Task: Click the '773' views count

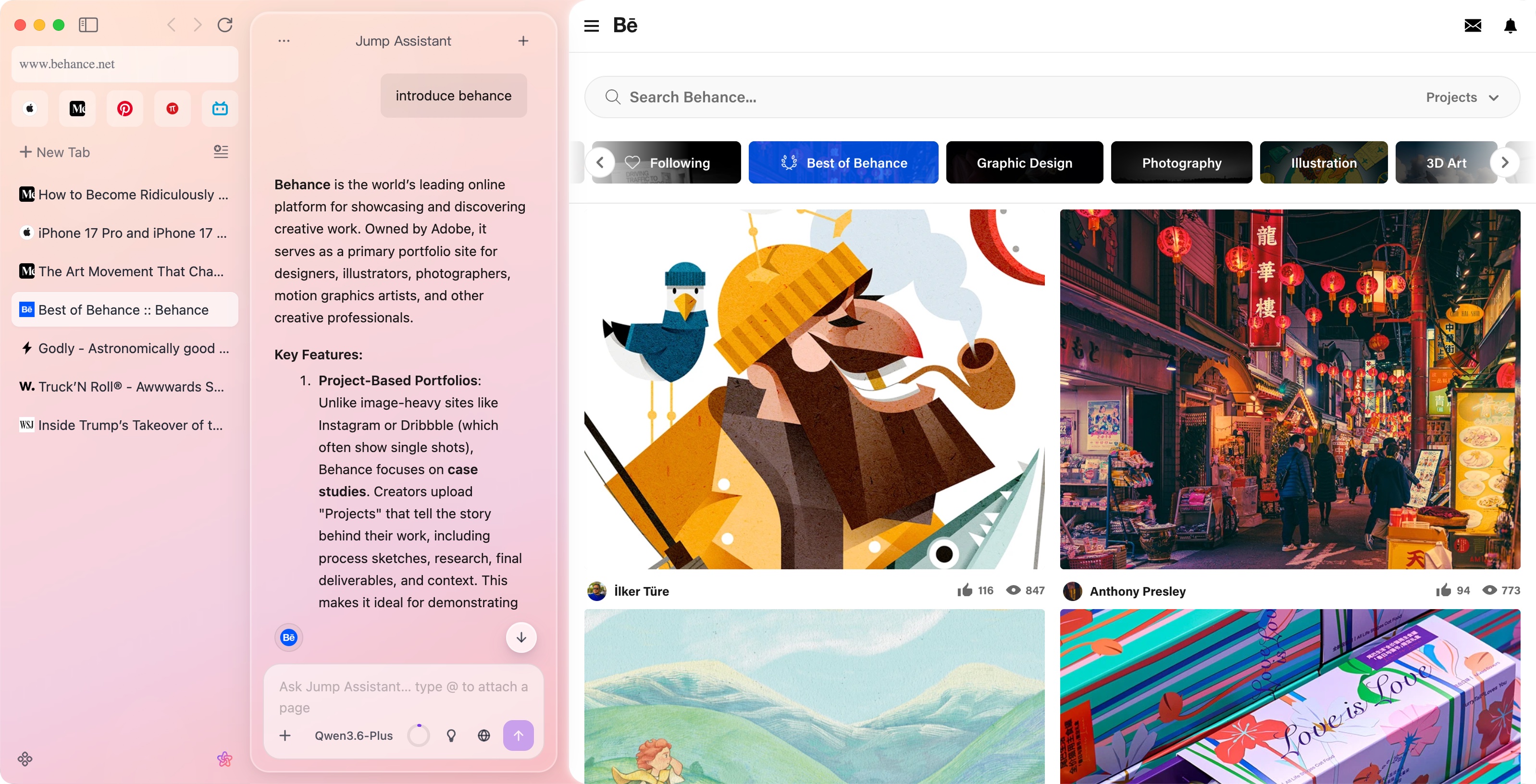Action: coord(1511,590)
